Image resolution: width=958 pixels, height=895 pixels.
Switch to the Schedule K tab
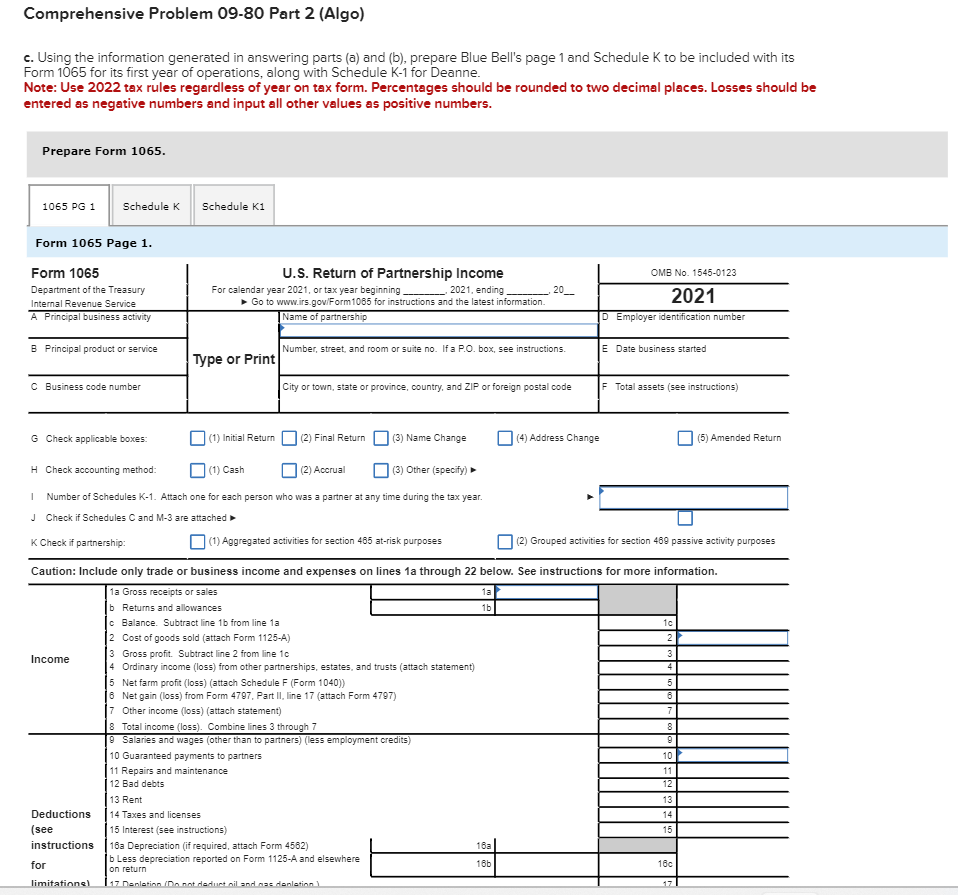(x=151, y=205)
